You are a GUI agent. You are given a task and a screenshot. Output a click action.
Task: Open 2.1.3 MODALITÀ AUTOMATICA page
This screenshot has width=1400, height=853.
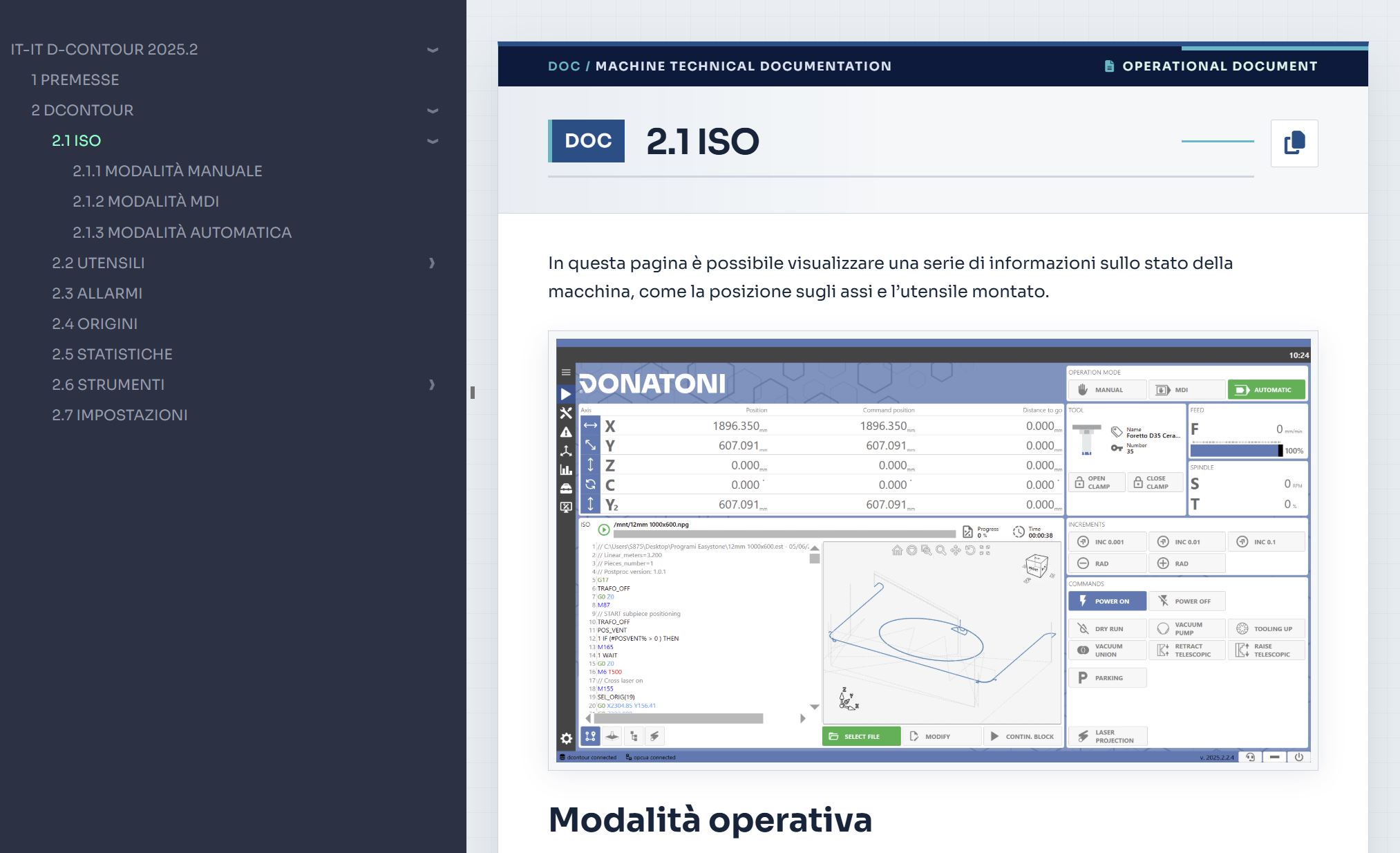click(182, 232)
